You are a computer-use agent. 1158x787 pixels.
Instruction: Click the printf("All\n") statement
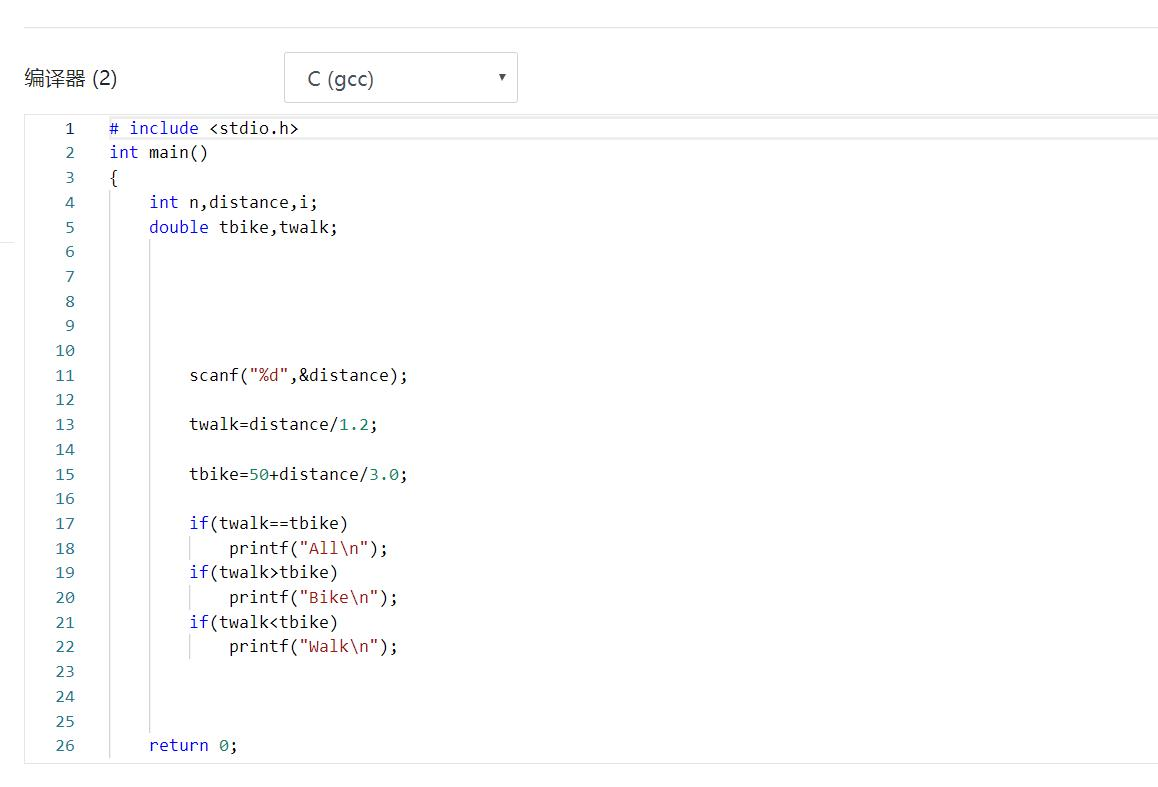[x=307, y=548]
